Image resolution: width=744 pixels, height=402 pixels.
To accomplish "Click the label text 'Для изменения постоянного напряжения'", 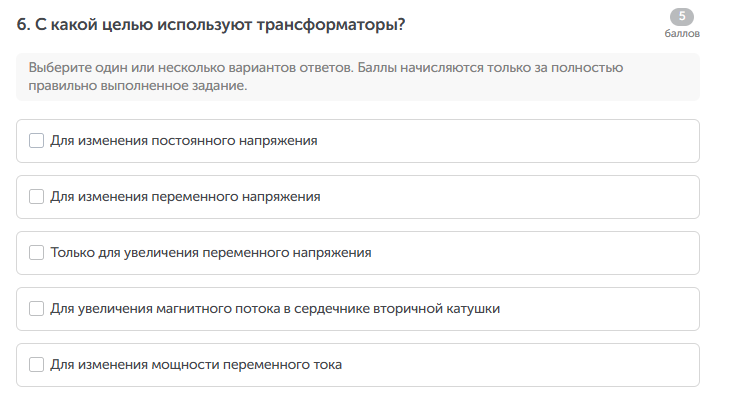I will point(184,141).
